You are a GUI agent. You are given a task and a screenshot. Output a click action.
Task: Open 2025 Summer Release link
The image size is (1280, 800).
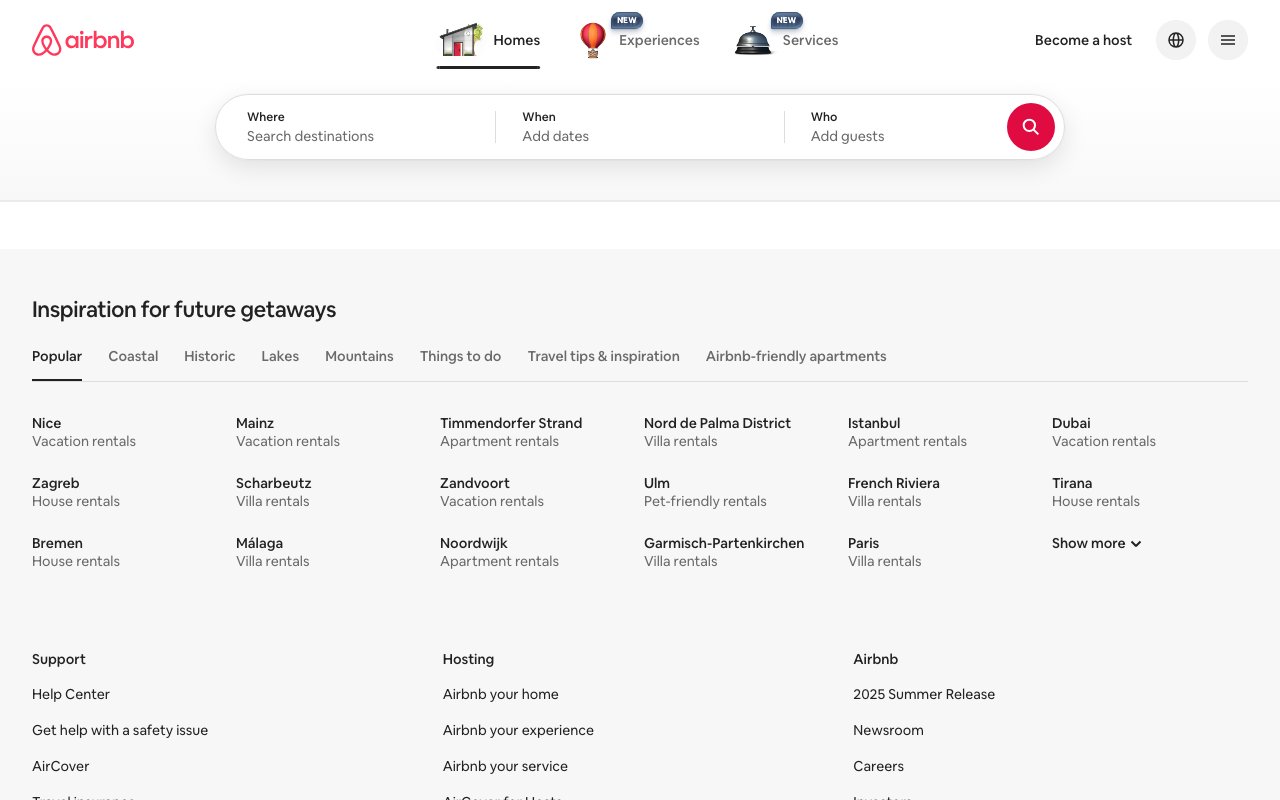[x=924, y=694]
